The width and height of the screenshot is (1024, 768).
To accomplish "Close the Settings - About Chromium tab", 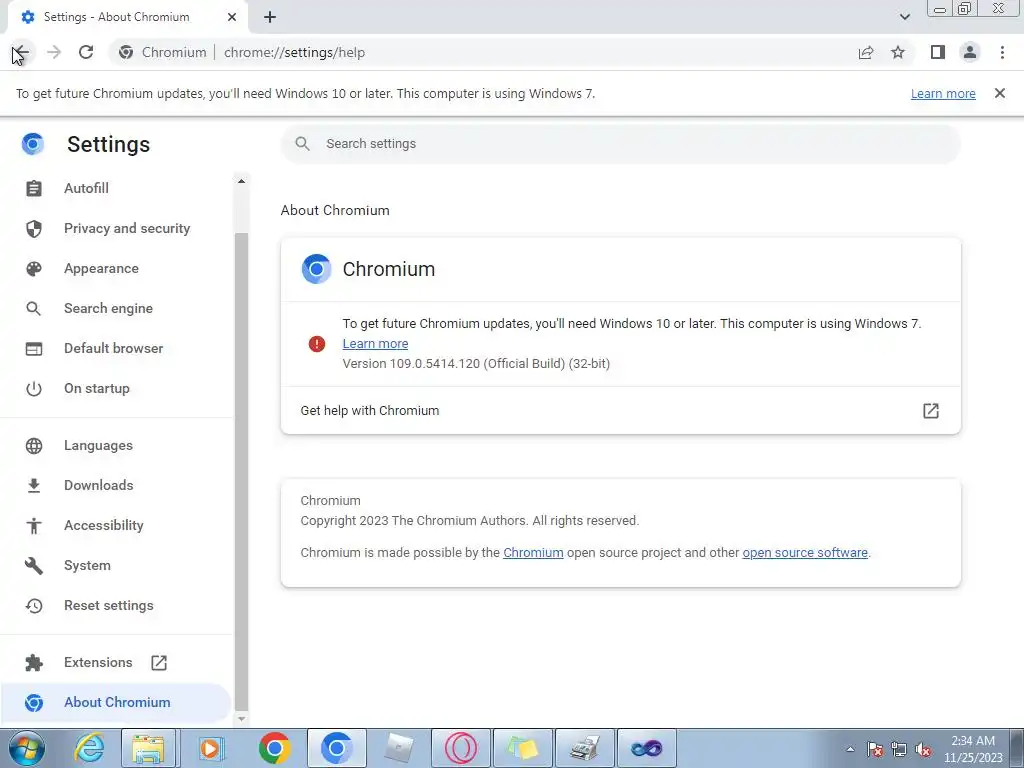I will [x=232, y=17].
